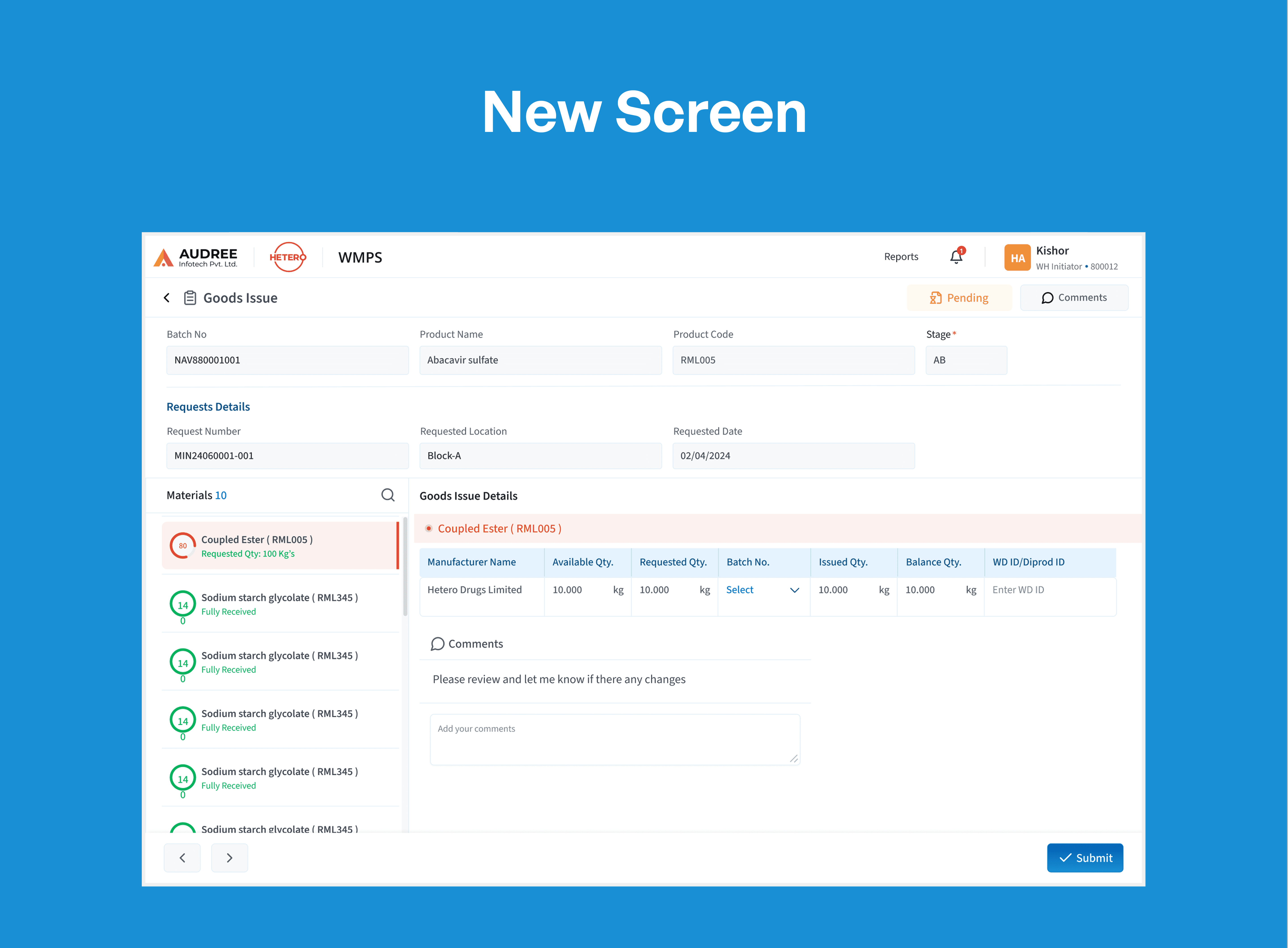This screenshot has height=948, width=1288.
Task: Click the Comments chat bubble above review note
Action: tap(438, 644)
